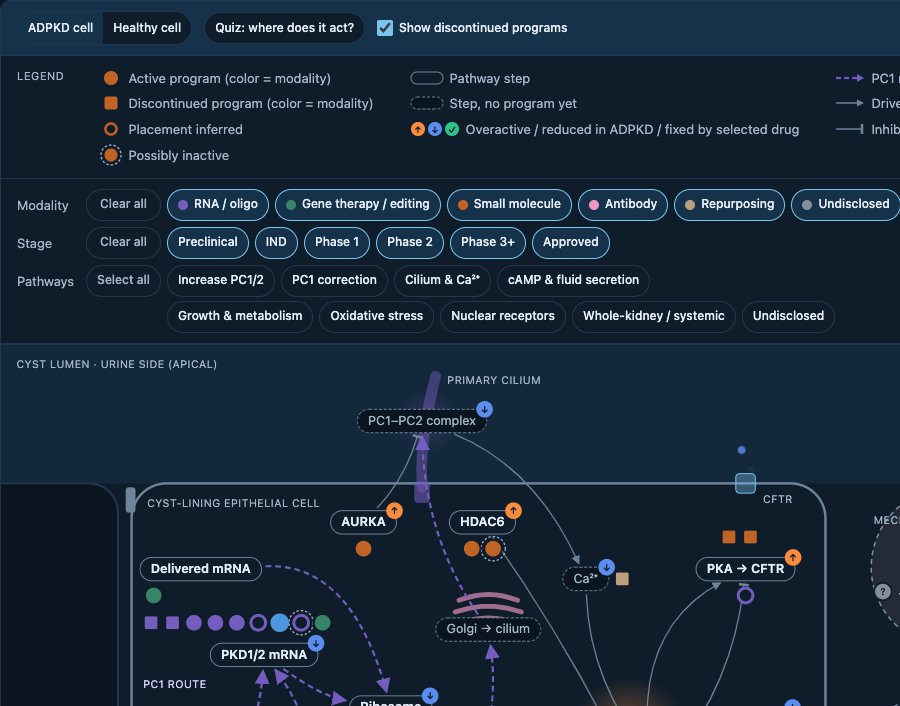Select the PC1 correction pathway
This screenshot has width=900, height=706.
(334, 280)
